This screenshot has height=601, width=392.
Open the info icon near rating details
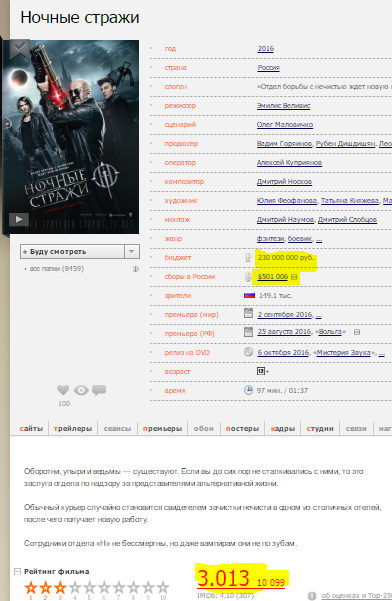coord(312,596)
